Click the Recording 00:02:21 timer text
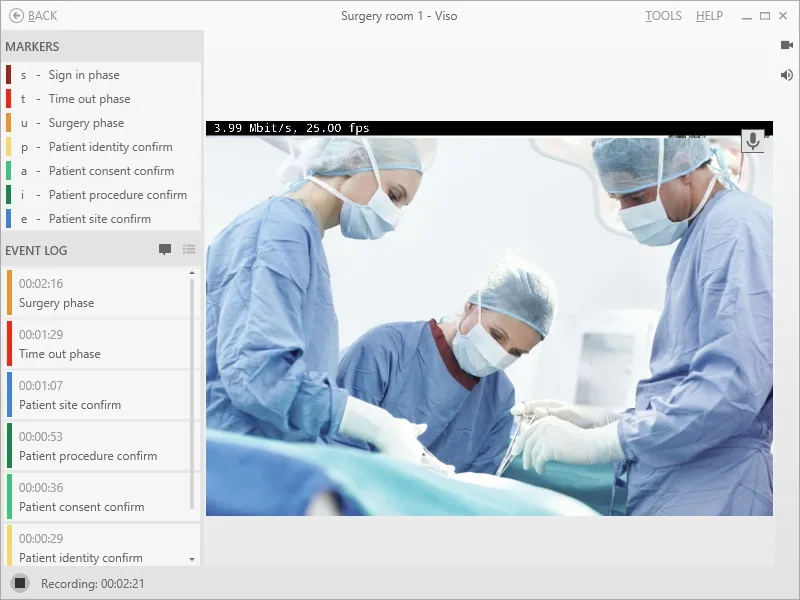The height and width of the screenshot is (600, 800). (93, 583)
